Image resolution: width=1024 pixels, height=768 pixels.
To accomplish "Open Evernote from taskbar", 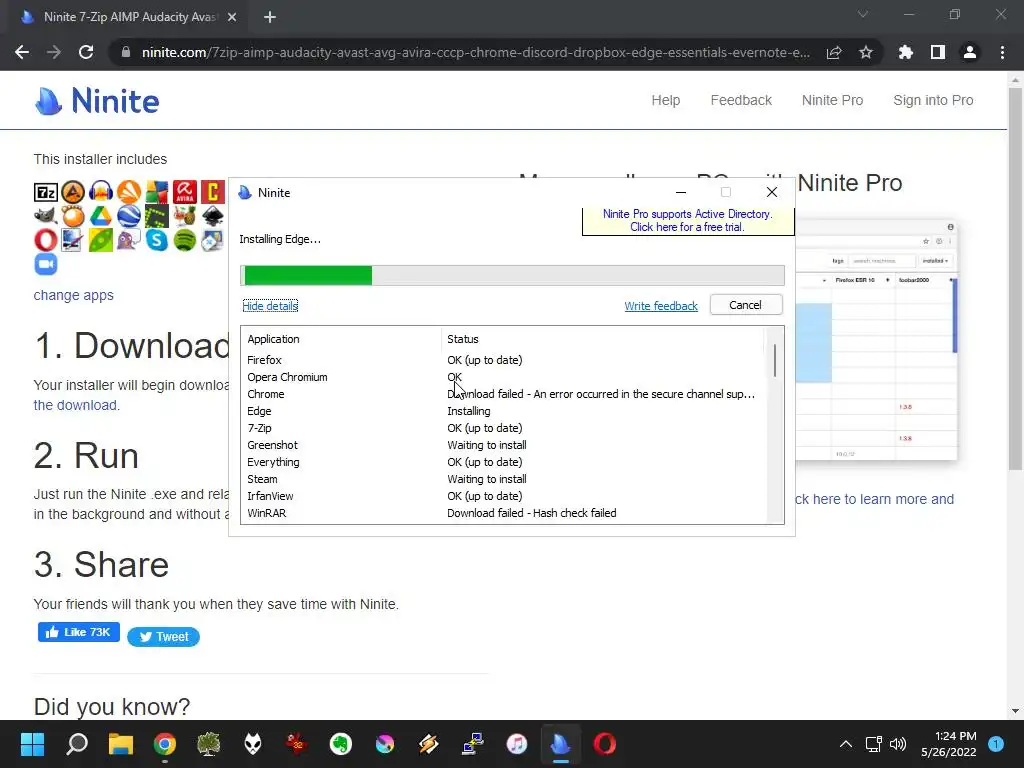I will (340, 744).
